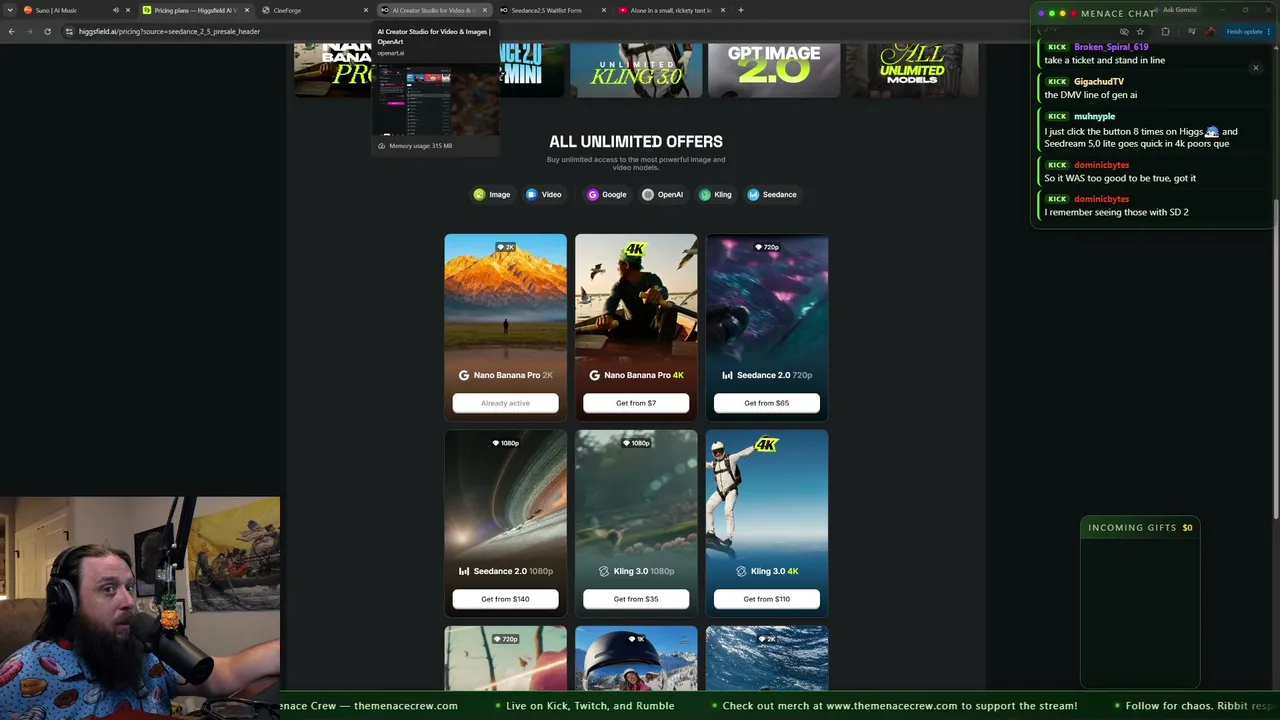Click the 'ALL UNLIMITED OFFERS' heading

pyautogui.click(x=636, y=142)
